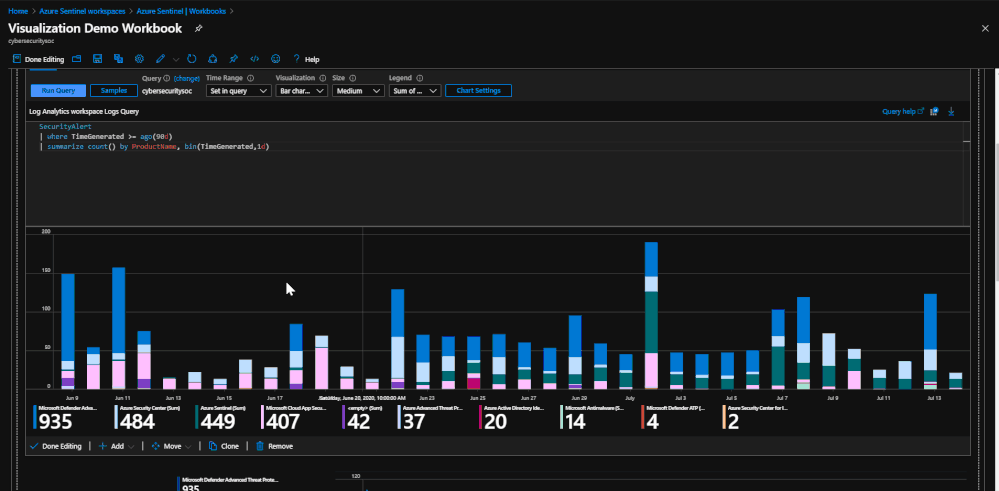The width and height of the screenshot is (999, 491).
Task: Save the workbook with the floppy disk icon
Action: pos(97,59)
